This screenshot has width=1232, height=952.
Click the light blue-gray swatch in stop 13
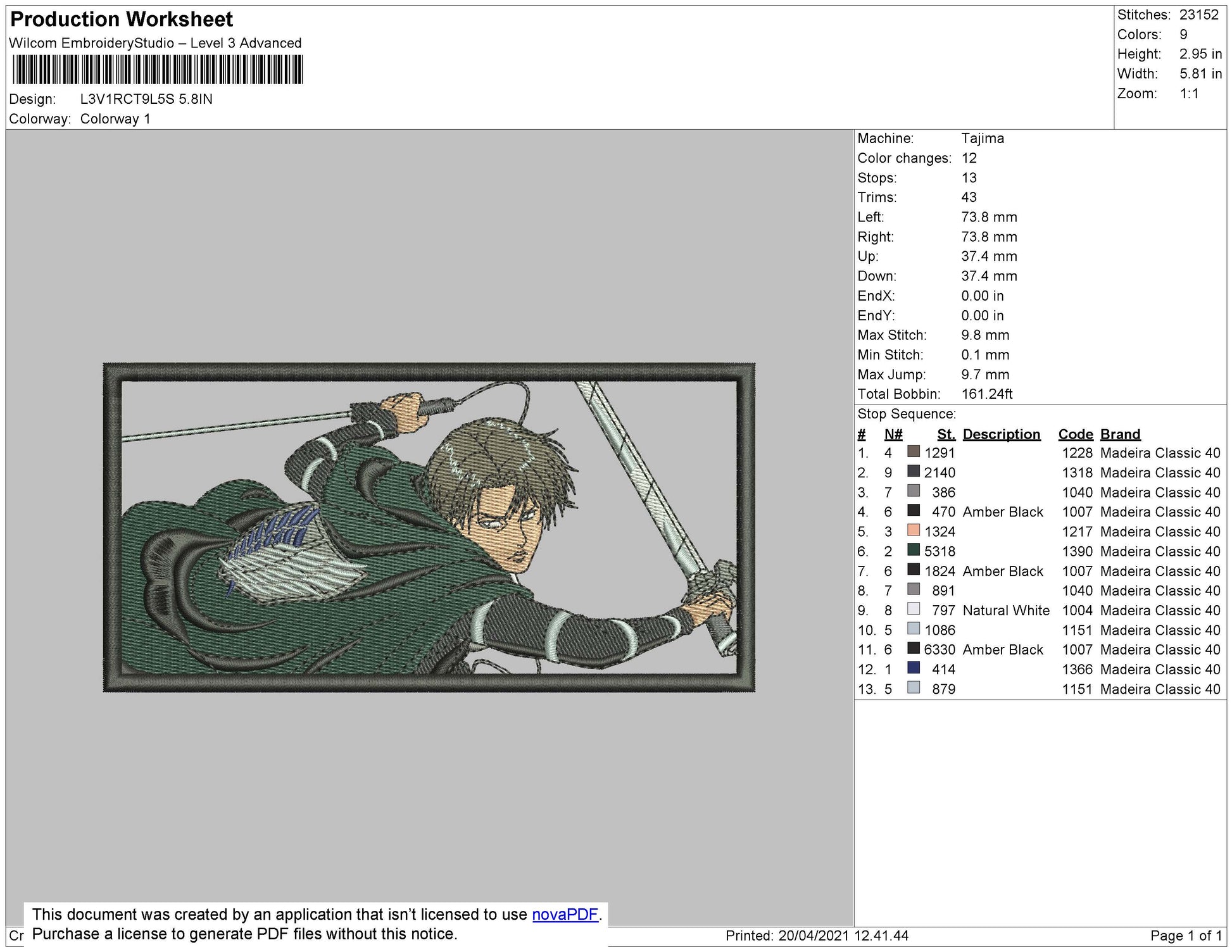(913, 687)
